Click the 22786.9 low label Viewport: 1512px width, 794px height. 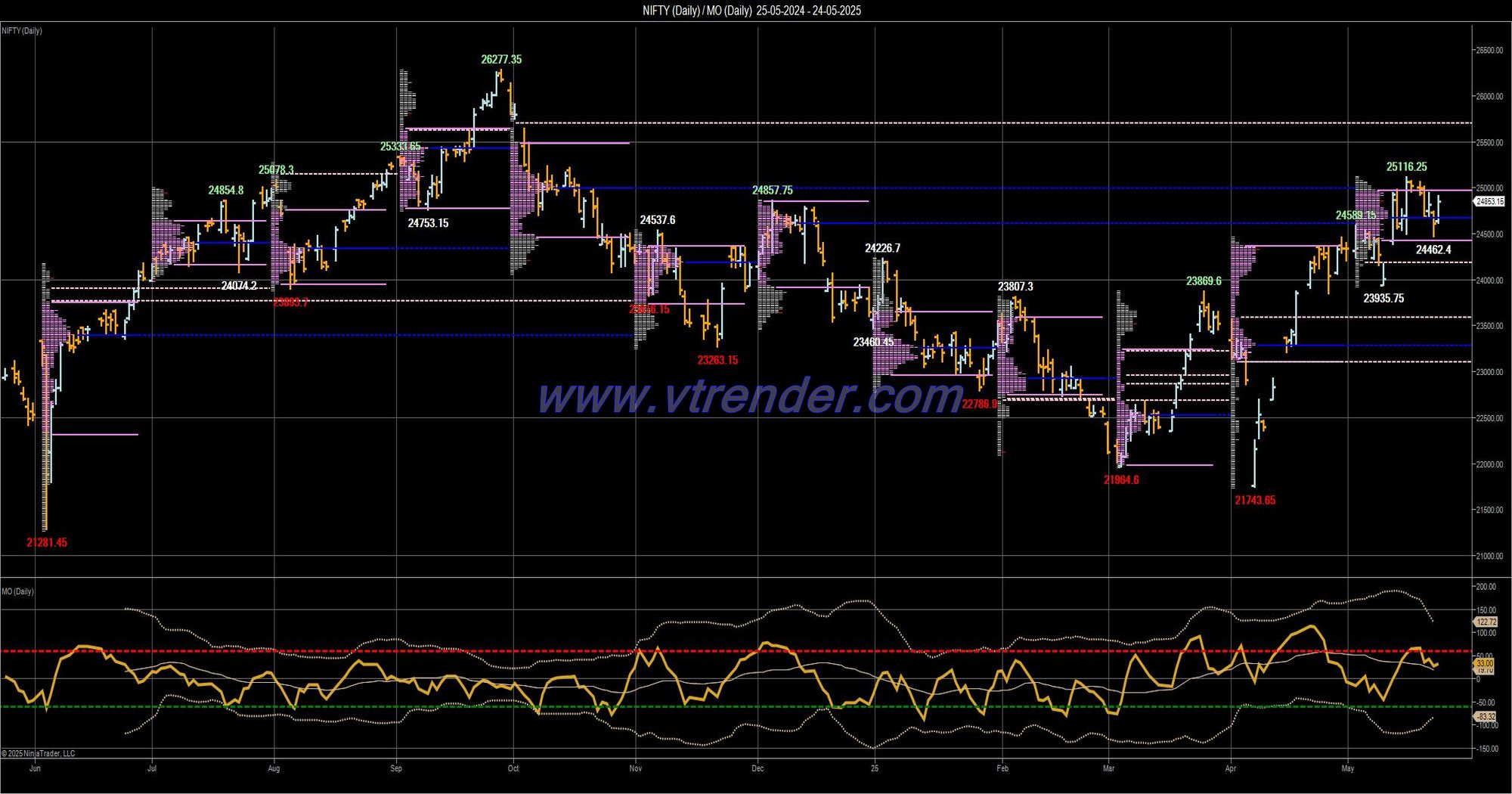[980, 404]
